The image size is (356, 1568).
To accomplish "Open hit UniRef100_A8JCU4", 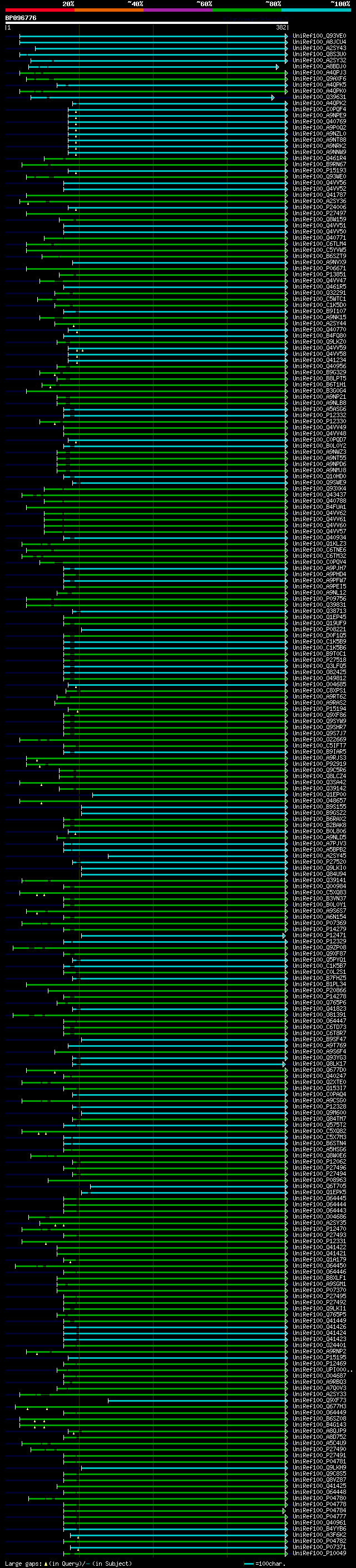I will [319, 42].
